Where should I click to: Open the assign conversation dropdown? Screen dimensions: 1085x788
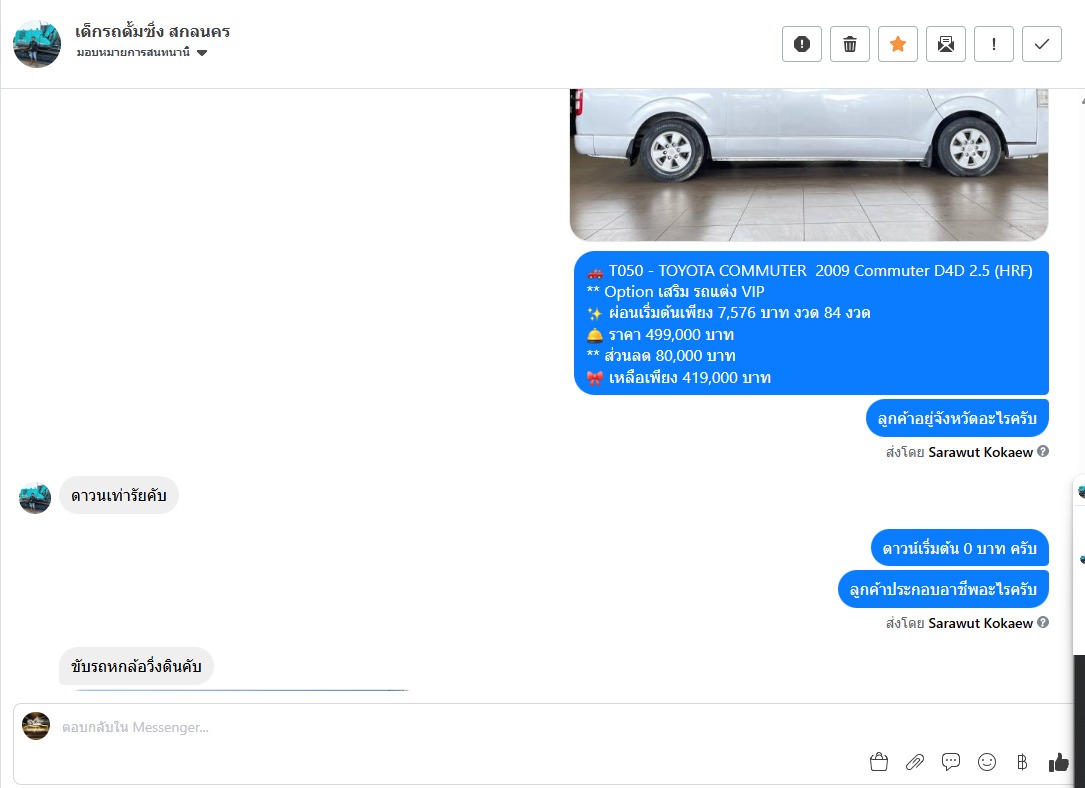point(142,53)
